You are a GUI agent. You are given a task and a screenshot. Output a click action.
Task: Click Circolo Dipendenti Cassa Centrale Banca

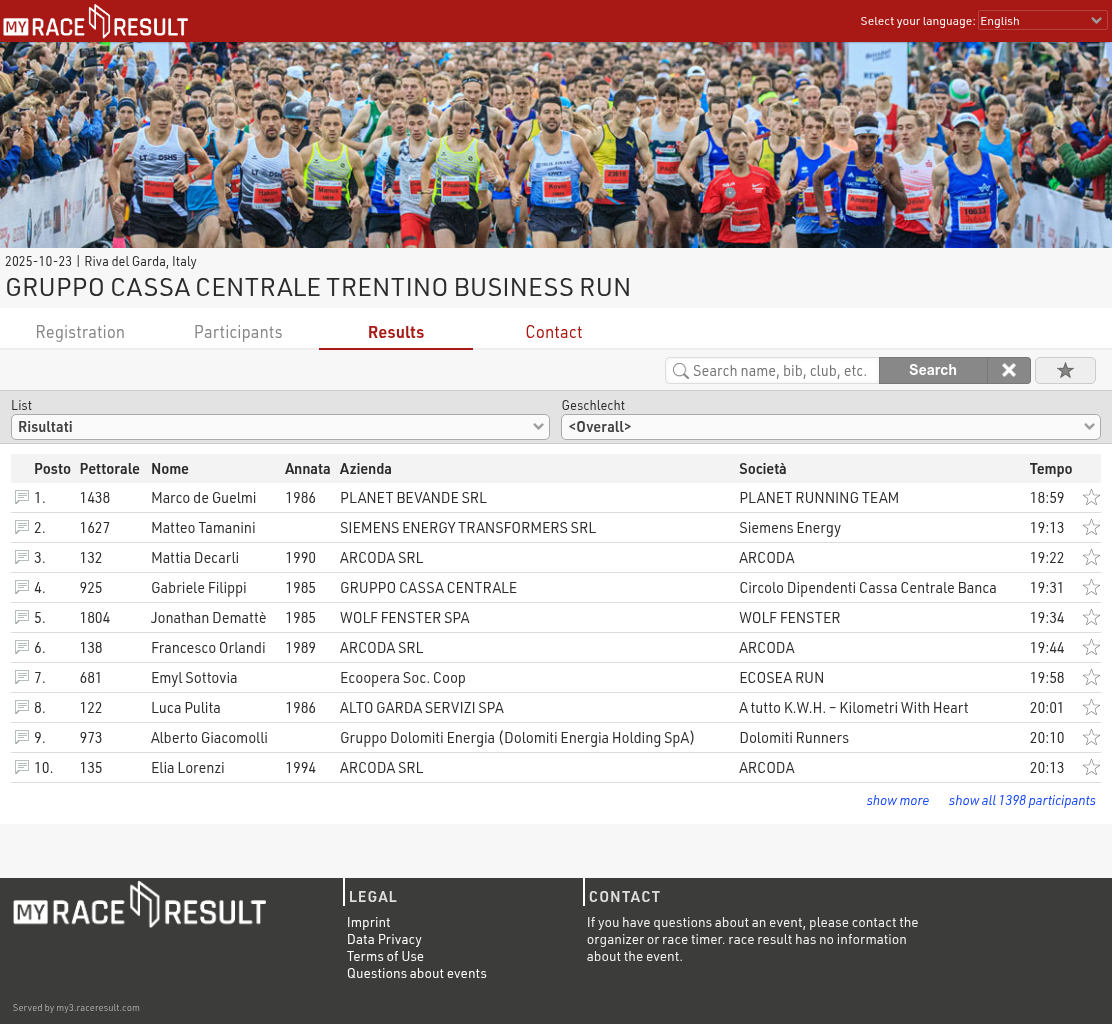(x=867, y=587)
